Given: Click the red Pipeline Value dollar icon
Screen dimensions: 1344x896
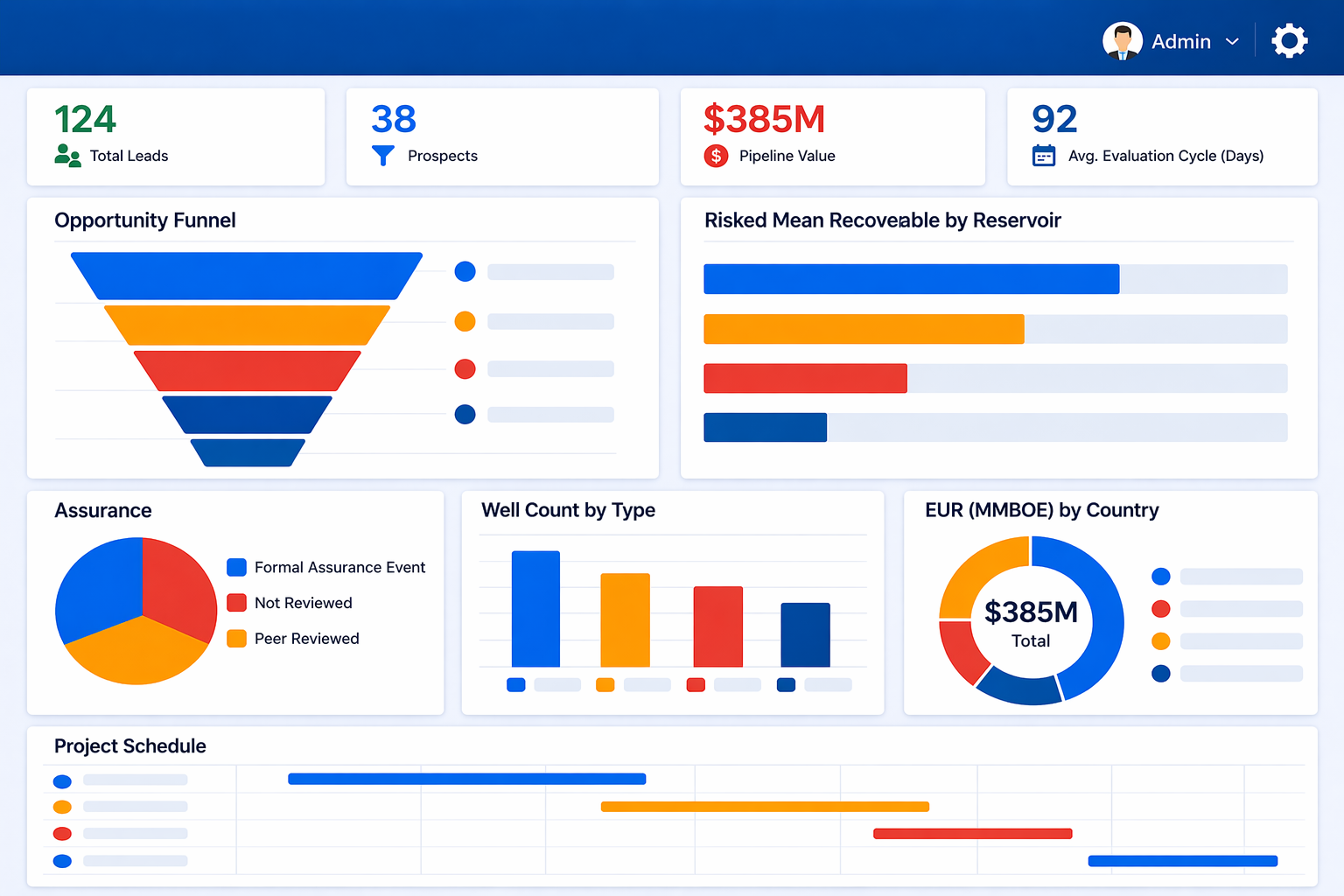Looking at the screenshot, I should 716,156.
